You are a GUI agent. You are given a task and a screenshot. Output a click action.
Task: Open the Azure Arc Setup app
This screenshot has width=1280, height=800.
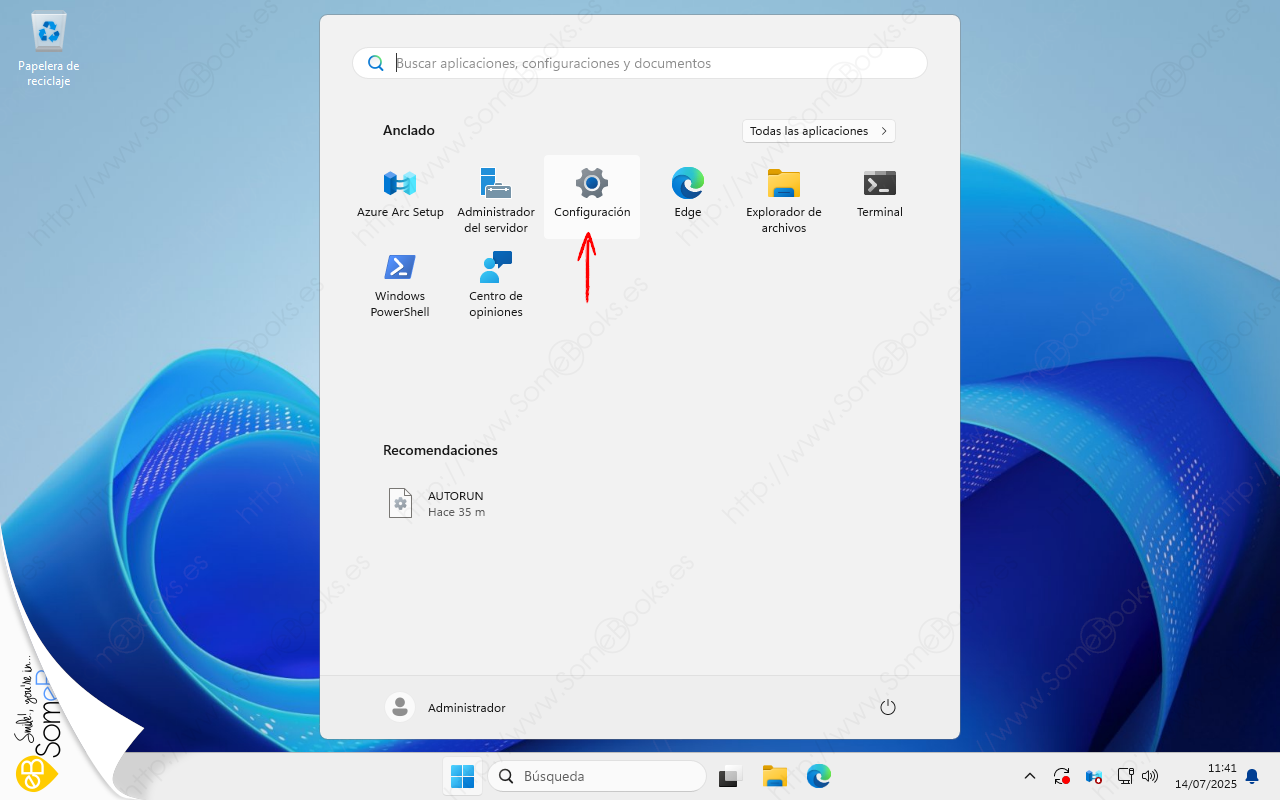point(400,194)
